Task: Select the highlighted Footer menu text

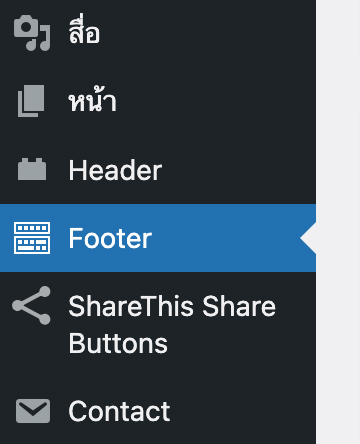Action: point(110,238)
